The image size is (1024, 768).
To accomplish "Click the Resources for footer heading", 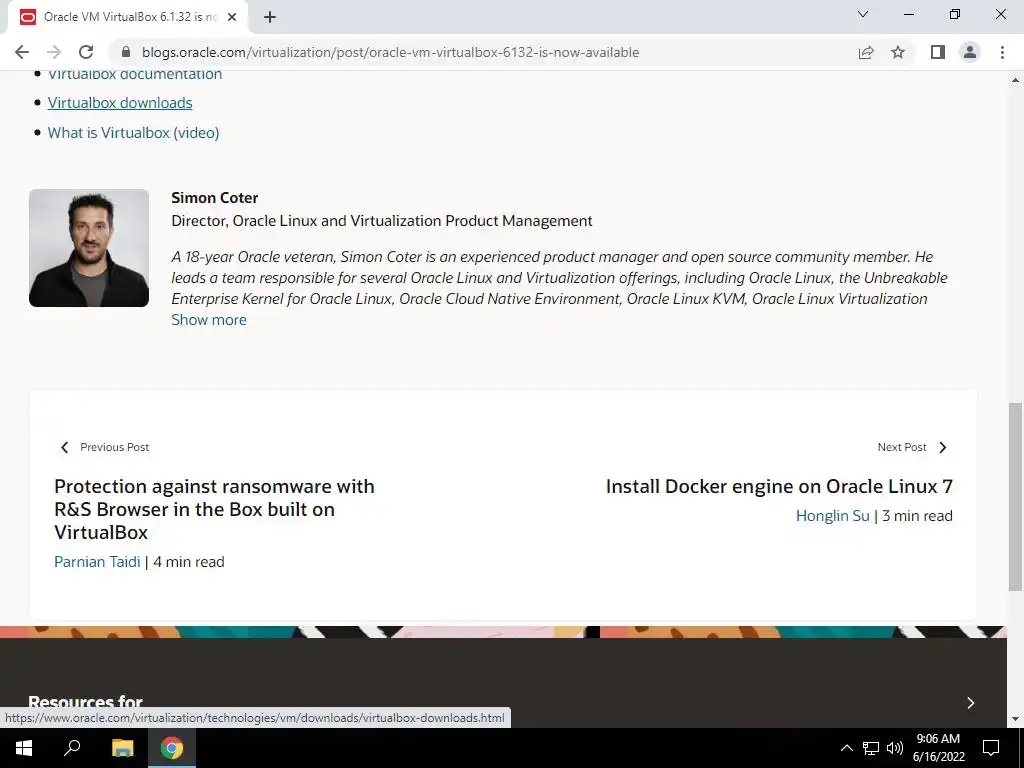I will tap(86, 702).
